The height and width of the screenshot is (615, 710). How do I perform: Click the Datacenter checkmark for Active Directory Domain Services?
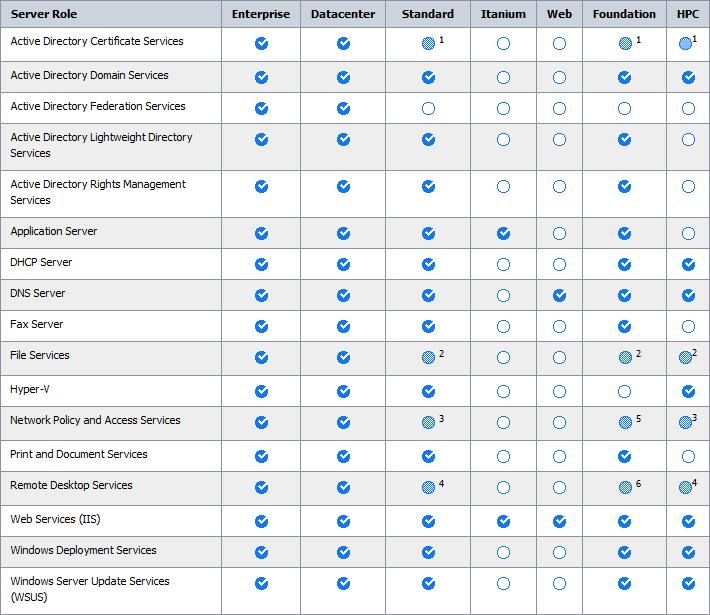[343, 77]
